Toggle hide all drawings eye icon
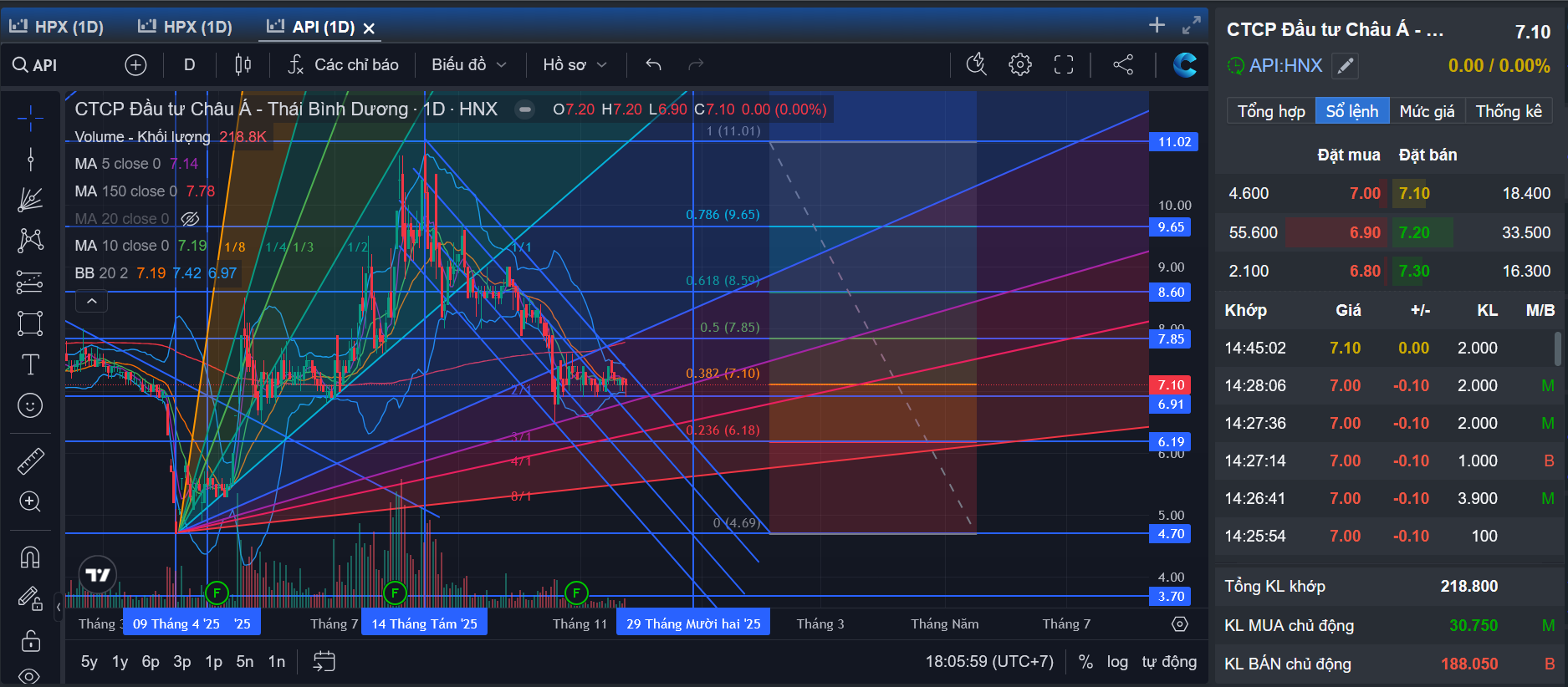 [x=30, y=675]
